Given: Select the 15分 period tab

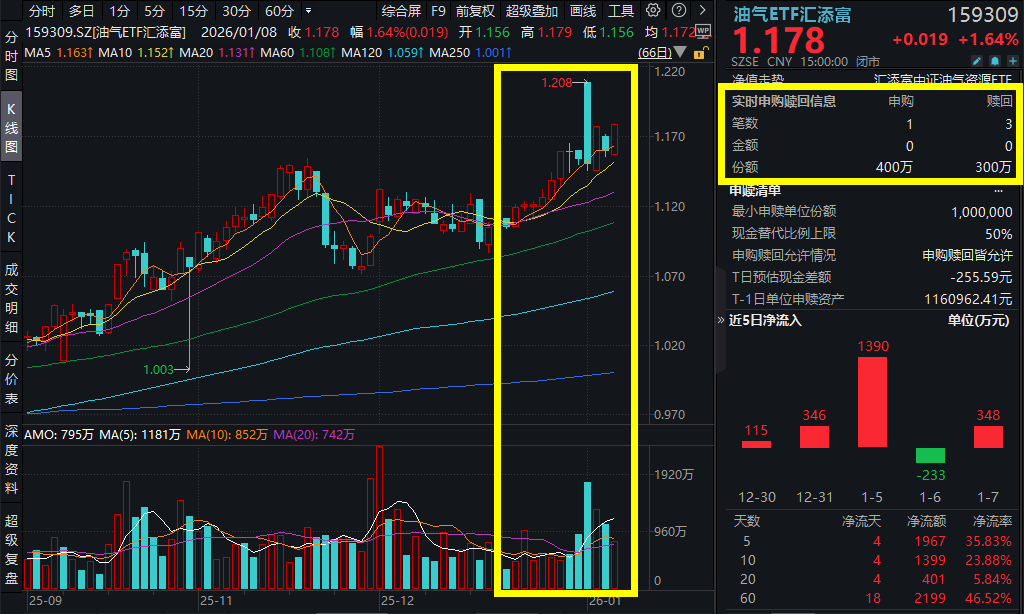Looking at the screenshot, I should coord(193,11).
